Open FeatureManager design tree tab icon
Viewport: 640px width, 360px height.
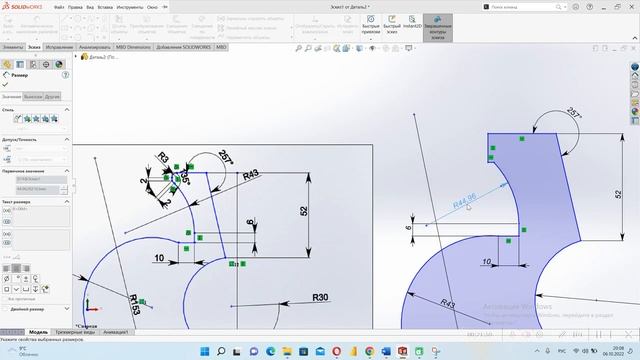[7, 64]
